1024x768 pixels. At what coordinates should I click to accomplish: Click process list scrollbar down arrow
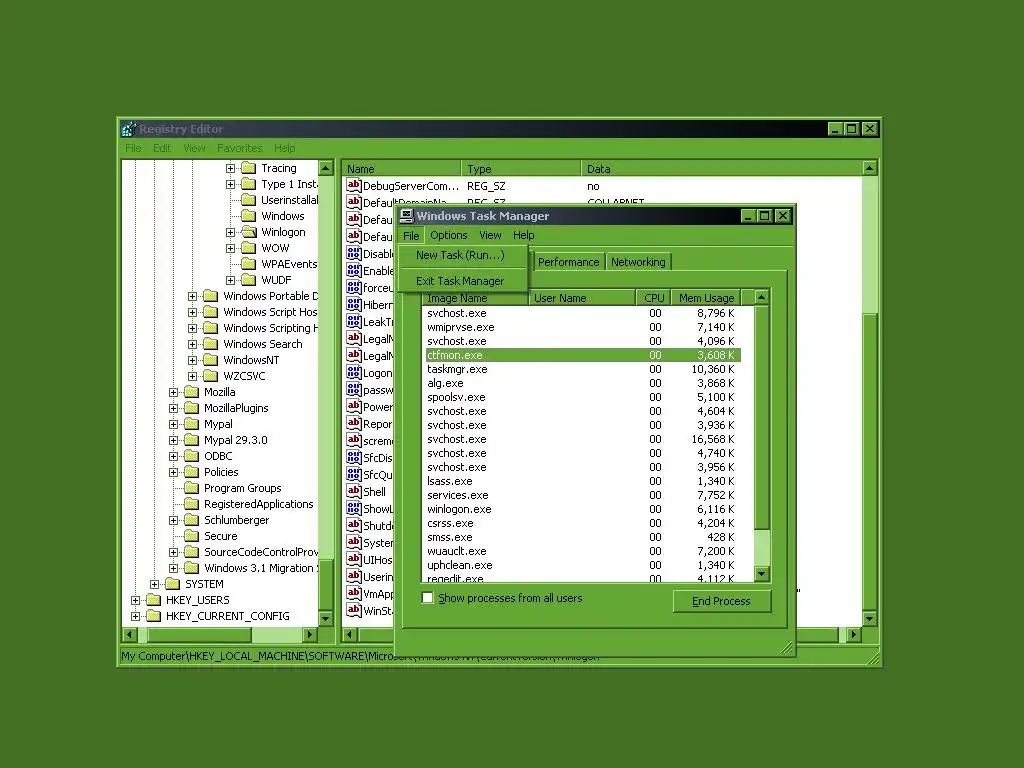click(x=761, y=574)
